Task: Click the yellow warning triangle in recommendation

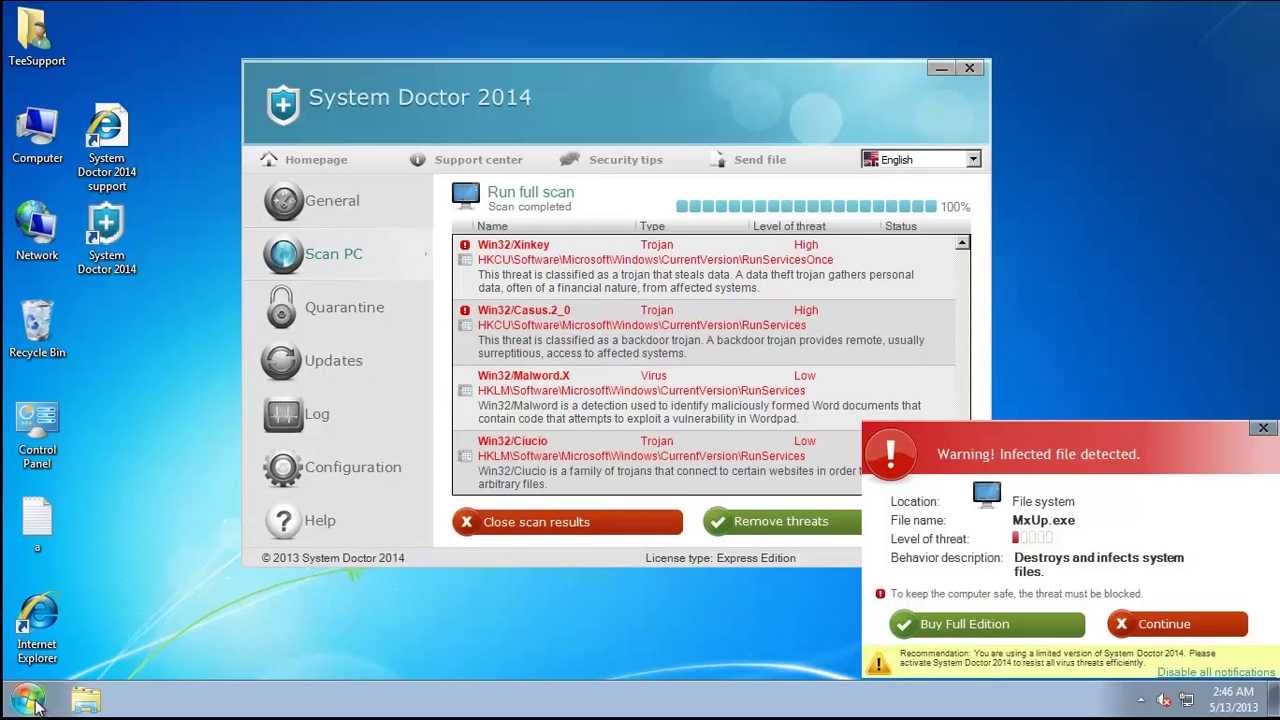Action: 879,662
